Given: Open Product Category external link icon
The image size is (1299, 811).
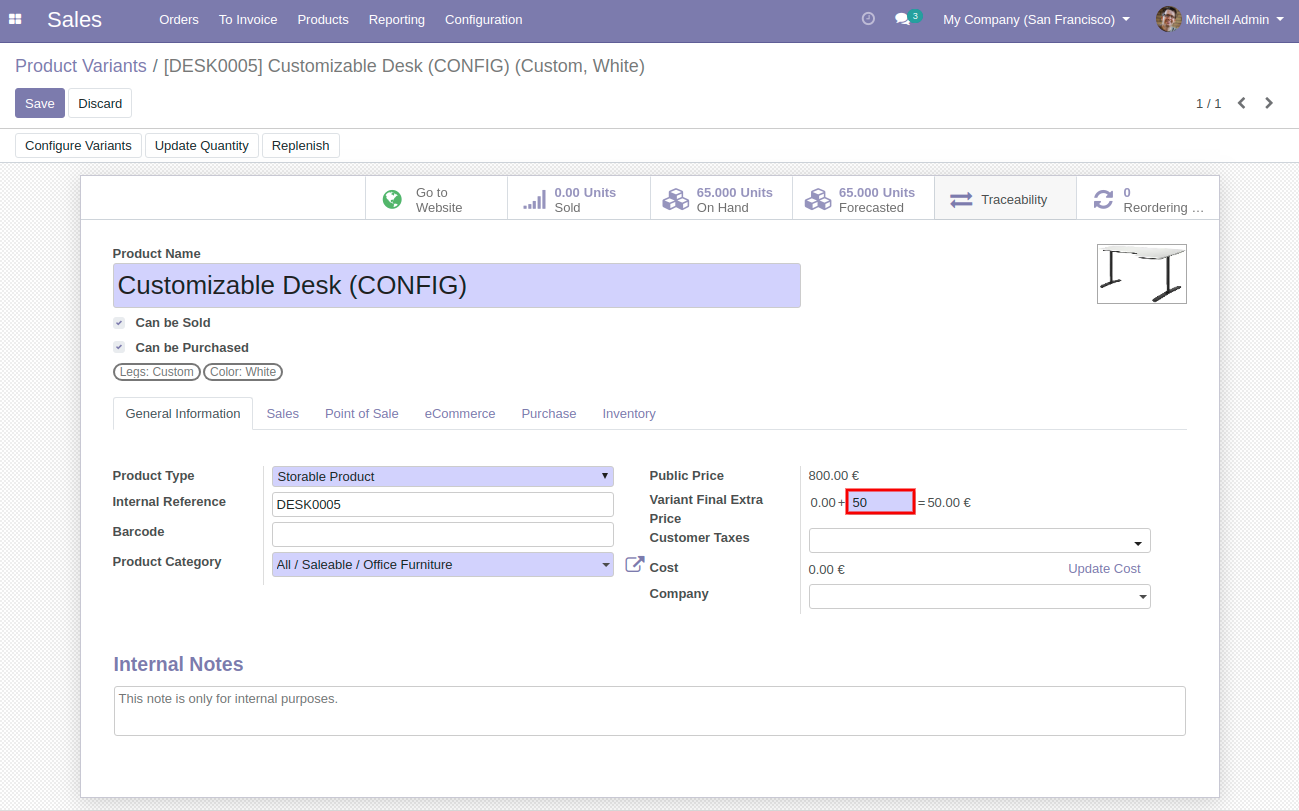Looking at the screenshot, I should (x=634, y=565).
